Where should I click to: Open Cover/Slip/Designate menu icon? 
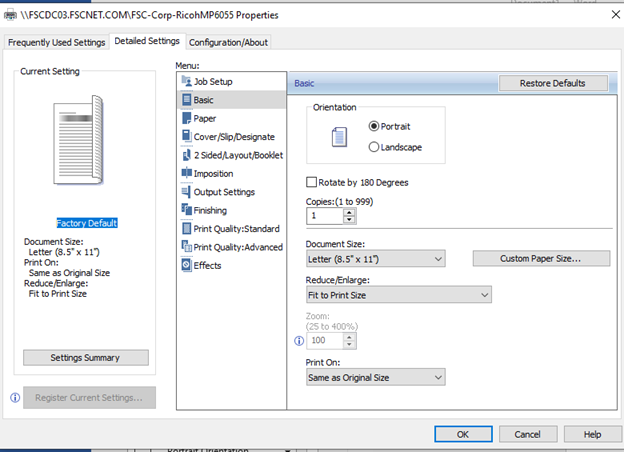pos(186,136)
